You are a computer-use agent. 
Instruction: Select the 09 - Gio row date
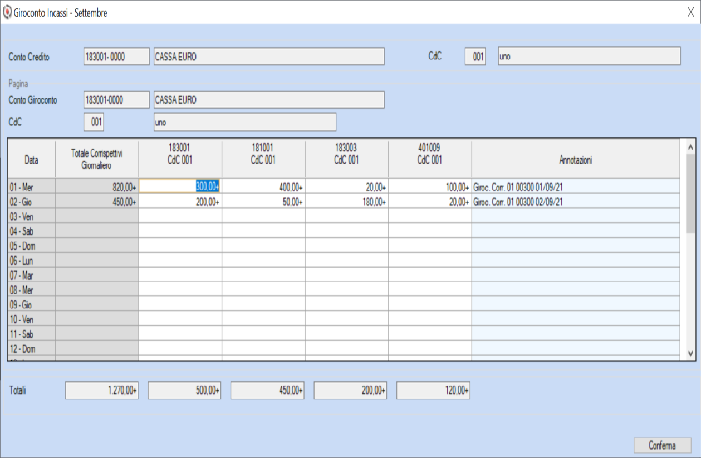coord(31,305)
